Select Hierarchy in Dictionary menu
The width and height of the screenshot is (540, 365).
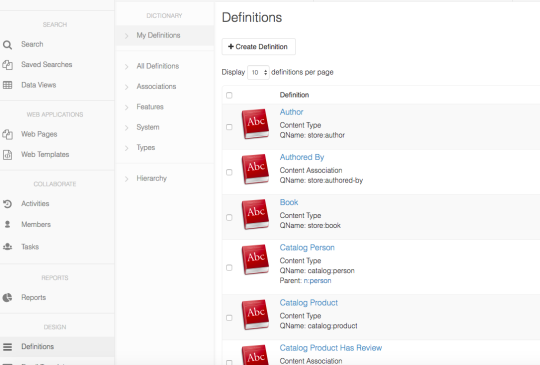click(152, 178)
